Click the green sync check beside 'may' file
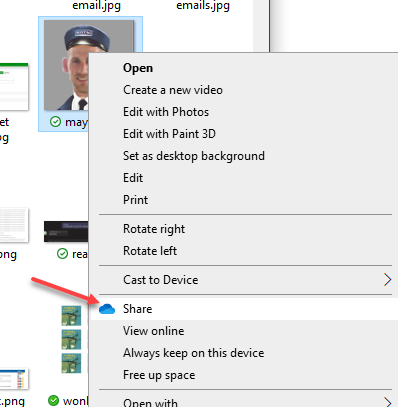Screen dimensions: 398x407 [x=55, y=122]
